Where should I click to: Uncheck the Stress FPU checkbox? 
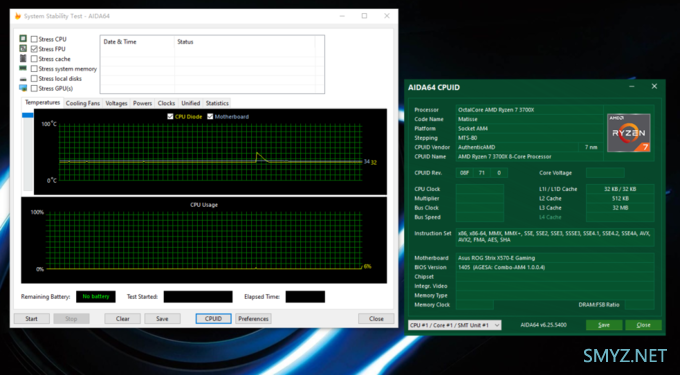[34, 49]
